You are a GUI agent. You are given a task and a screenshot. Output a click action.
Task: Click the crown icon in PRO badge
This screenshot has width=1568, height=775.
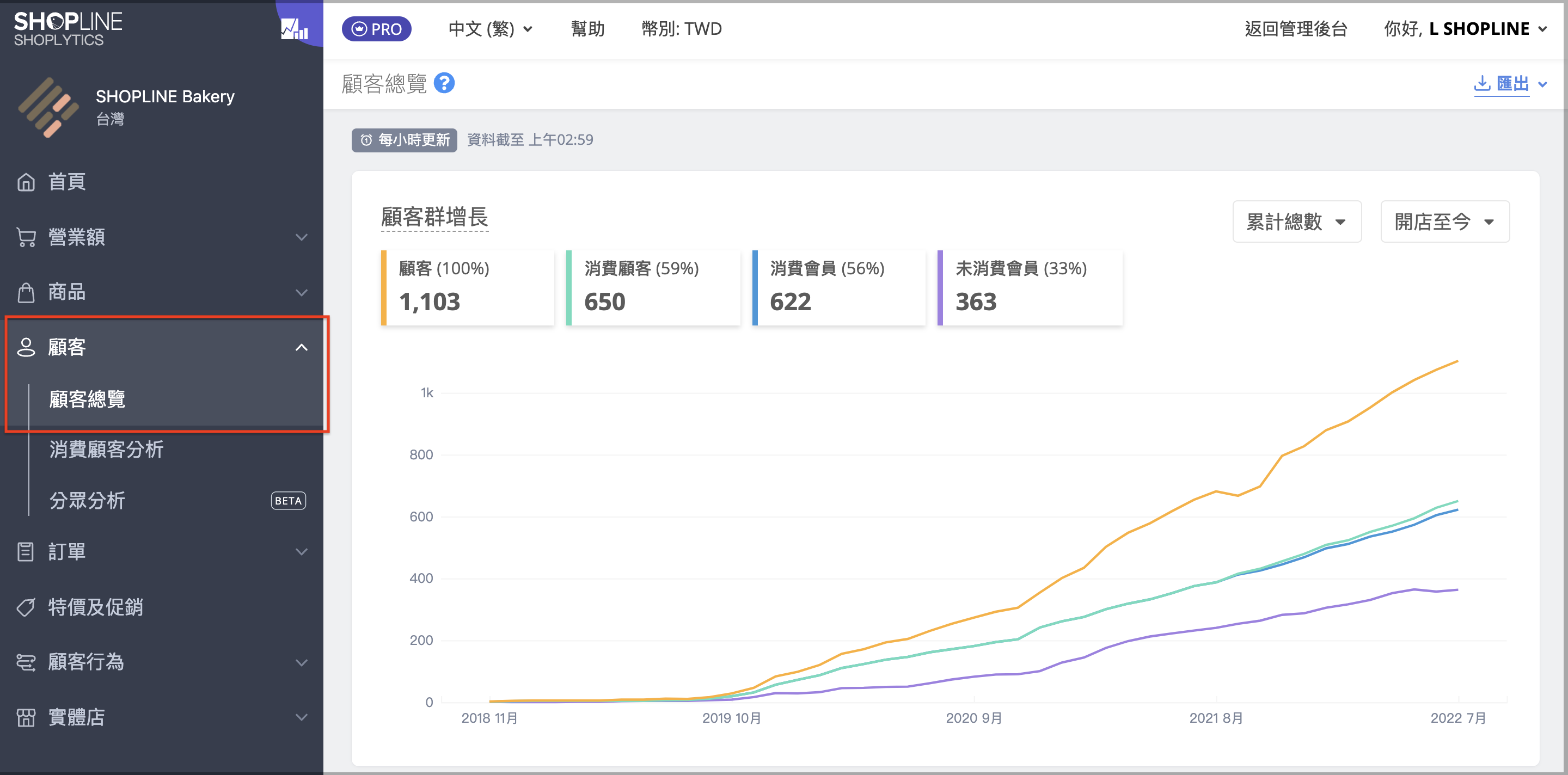pos(359,29)
